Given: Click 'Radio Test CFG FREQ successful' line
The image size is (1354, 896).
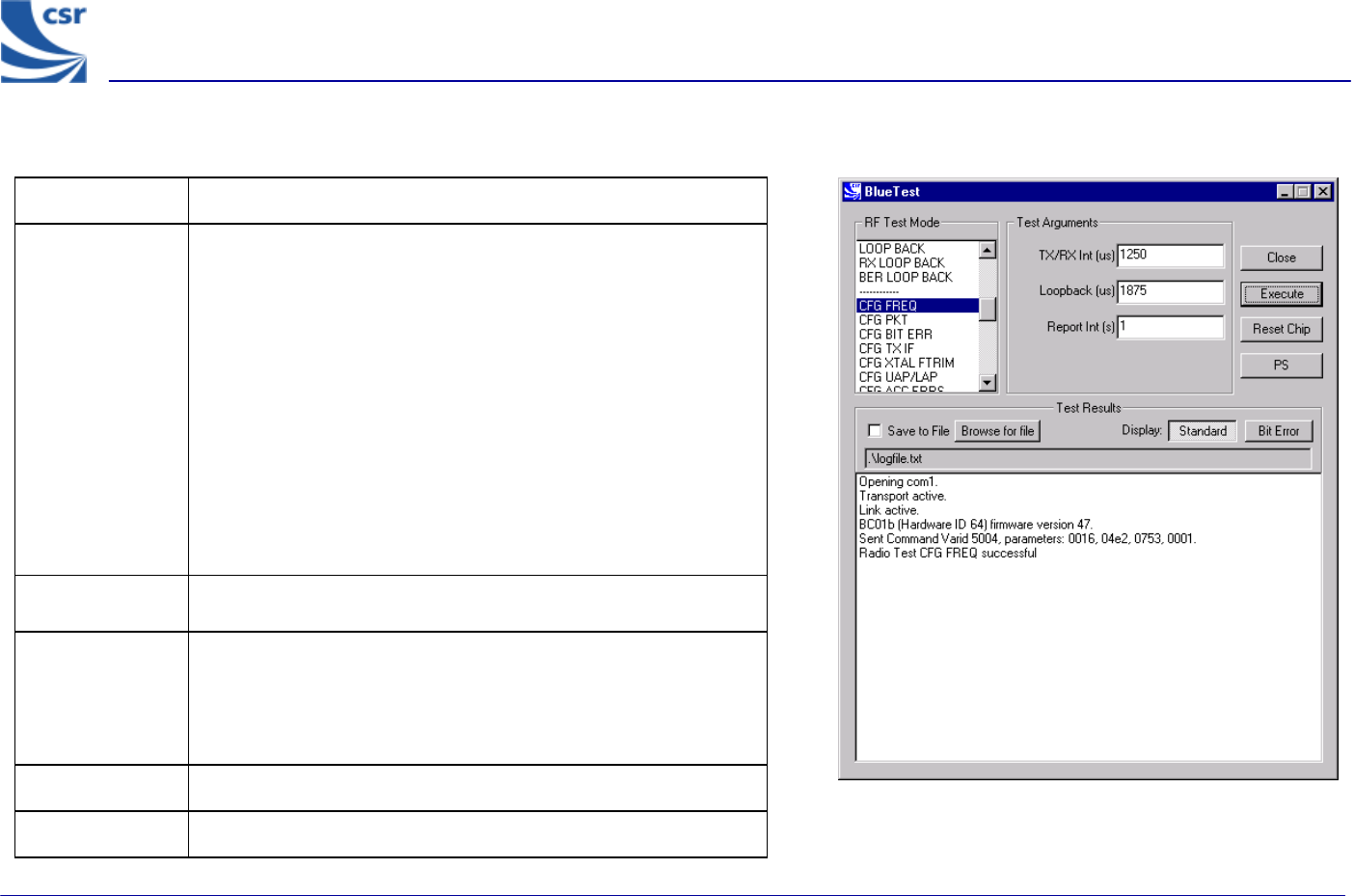Looking at the screenshot, I should 948,554.
